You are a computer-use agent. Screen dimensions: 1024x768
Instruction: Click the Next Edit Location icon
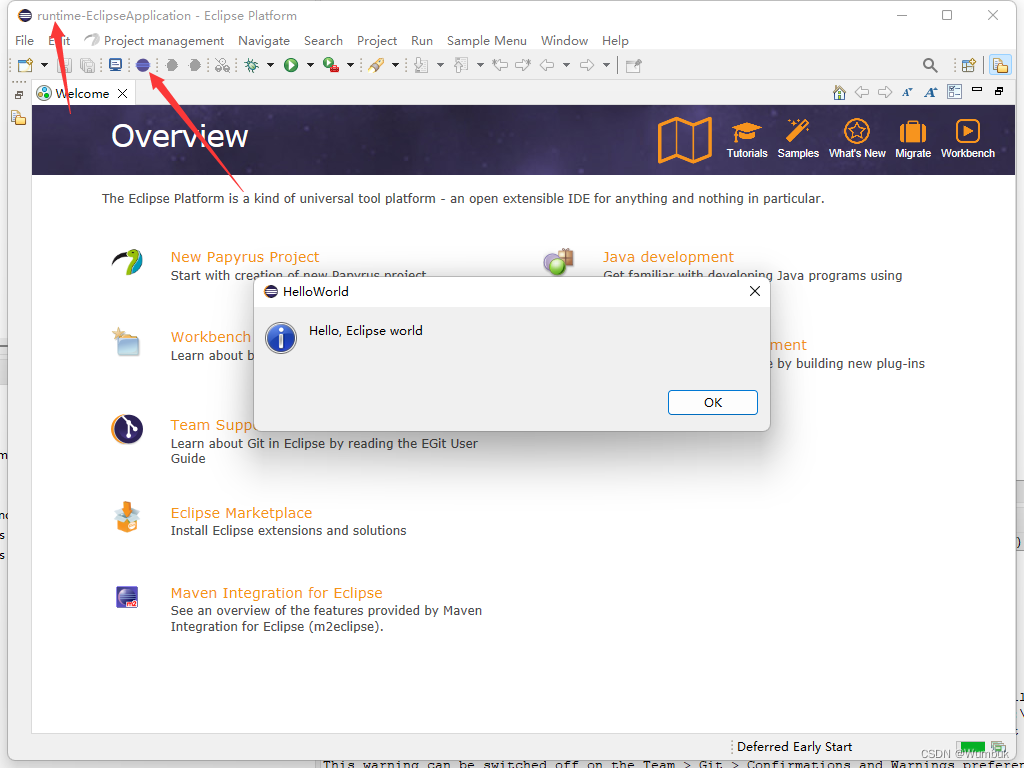click(x=523, y=65)
